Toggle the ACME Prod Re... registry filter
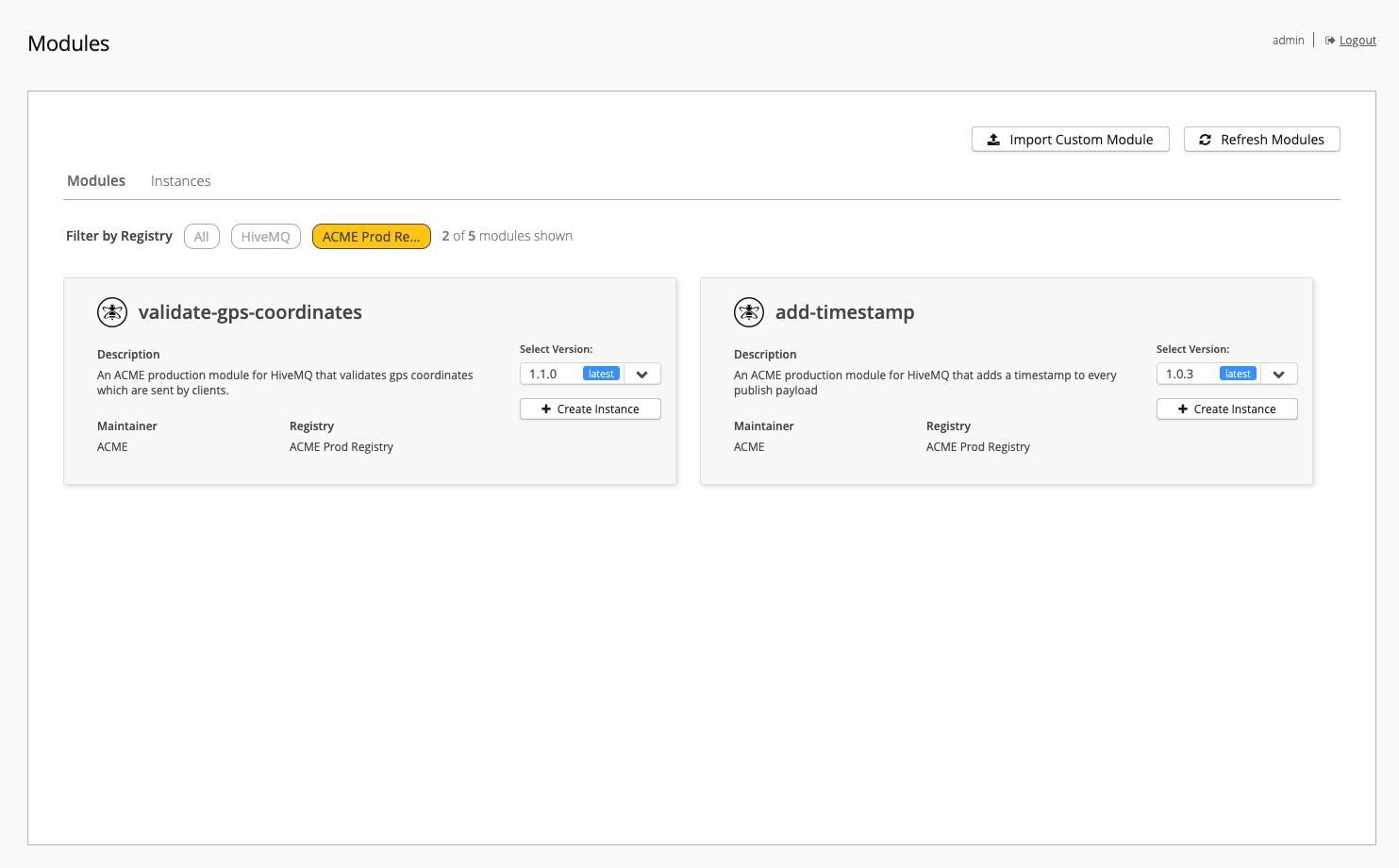Viewport: 1399px width, 868px height. click(x=372, y=236)
